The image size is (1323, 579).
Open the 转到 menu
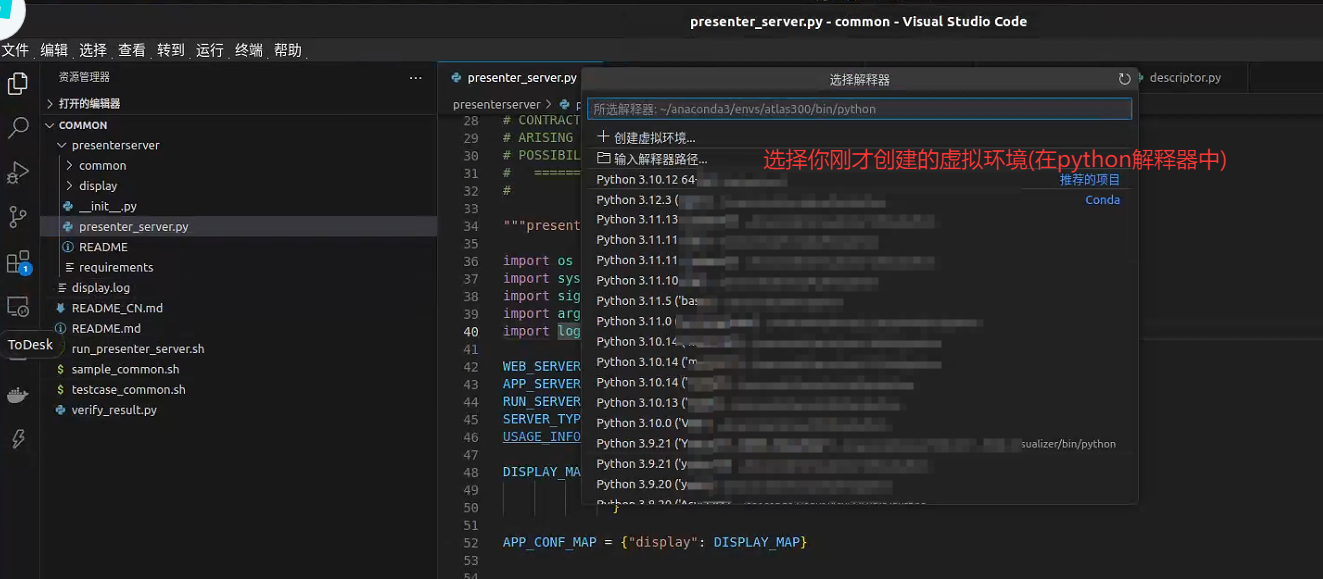(171, 50)
